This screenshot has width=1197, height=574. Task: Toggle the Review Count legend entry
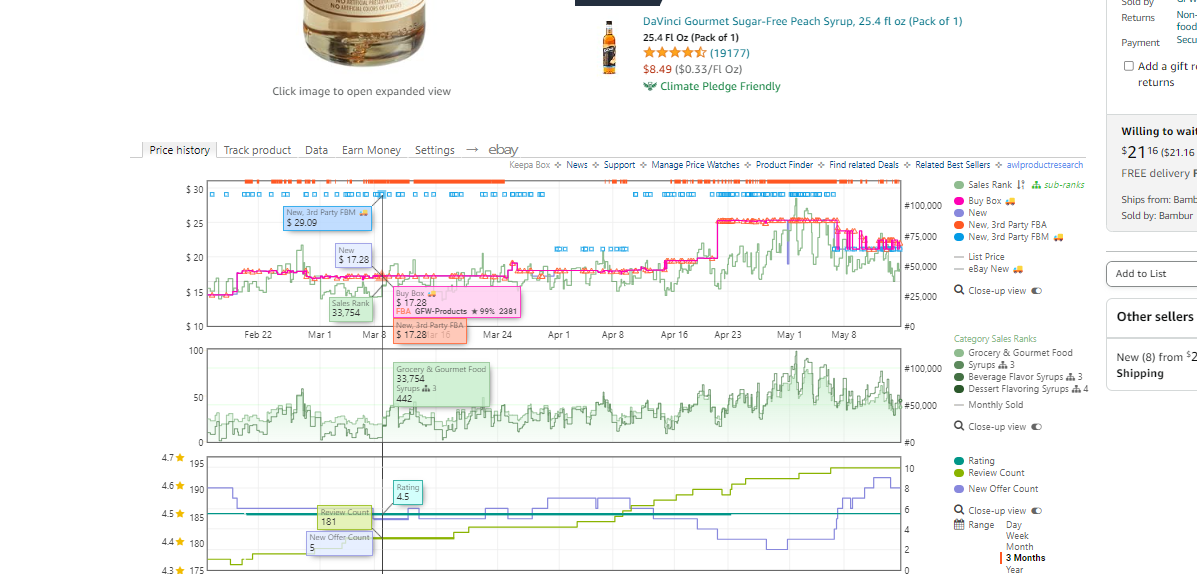click(989, 473)
